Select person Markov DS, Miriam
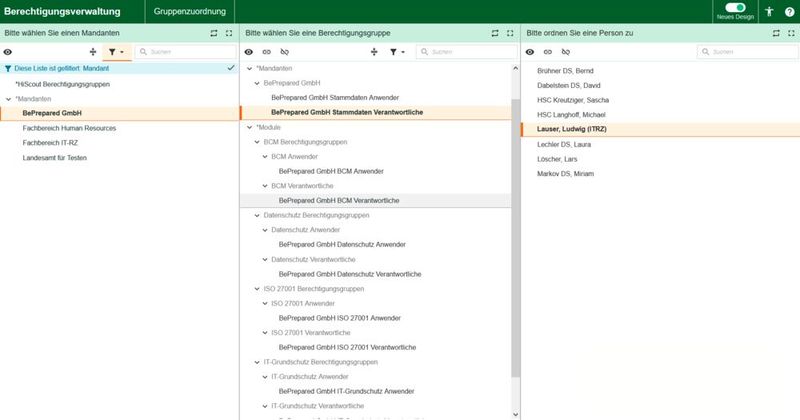This screenshot has height=420, width=800. [x=565, y=174]
